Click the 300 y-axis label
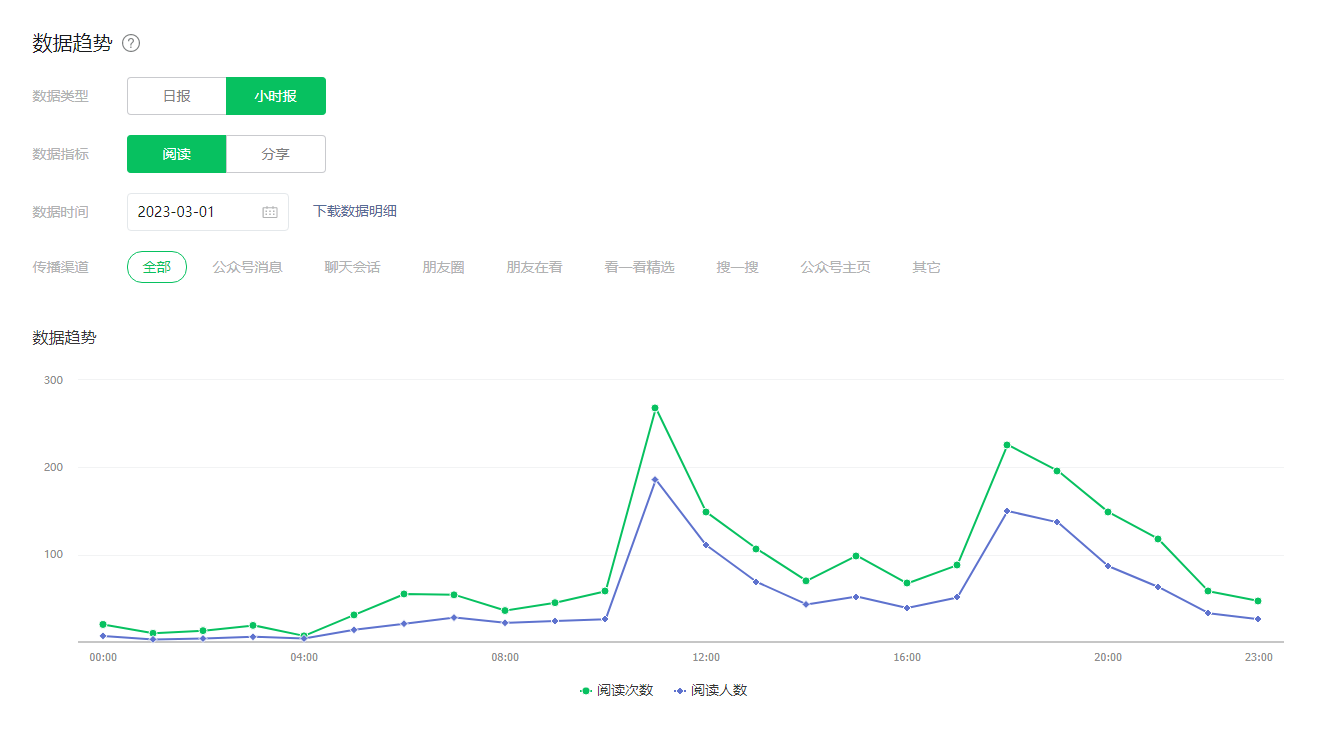This screenshot has height=736, width=1322. click(x=53, y=380)
